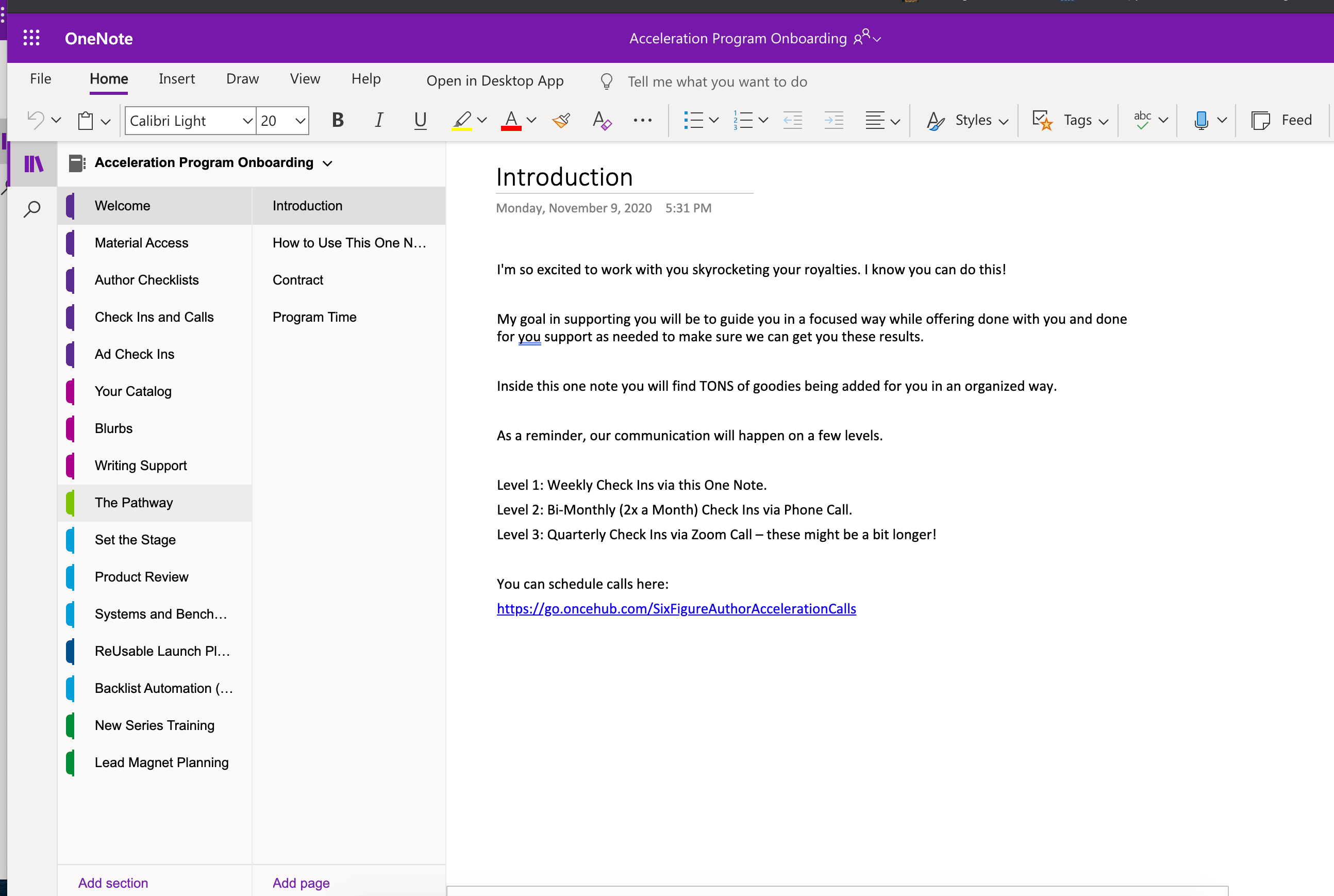Open the Calibri Light font dropdown
Image resolution: width=1334 pixels, height=896 pixels.
247,121
